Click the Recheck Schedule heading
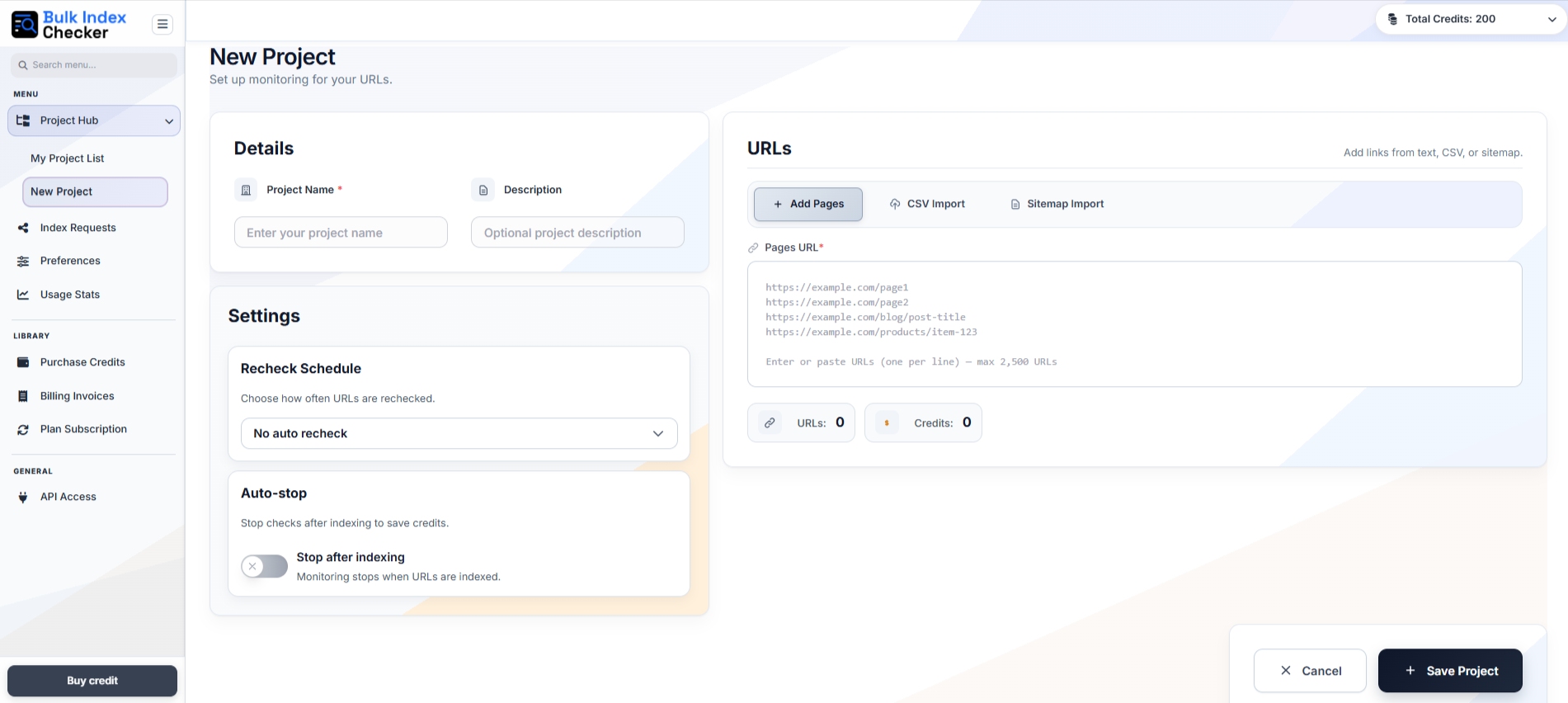Viewport: 1568px width, 703px height. pyautogui.click(x=301, y=369)
